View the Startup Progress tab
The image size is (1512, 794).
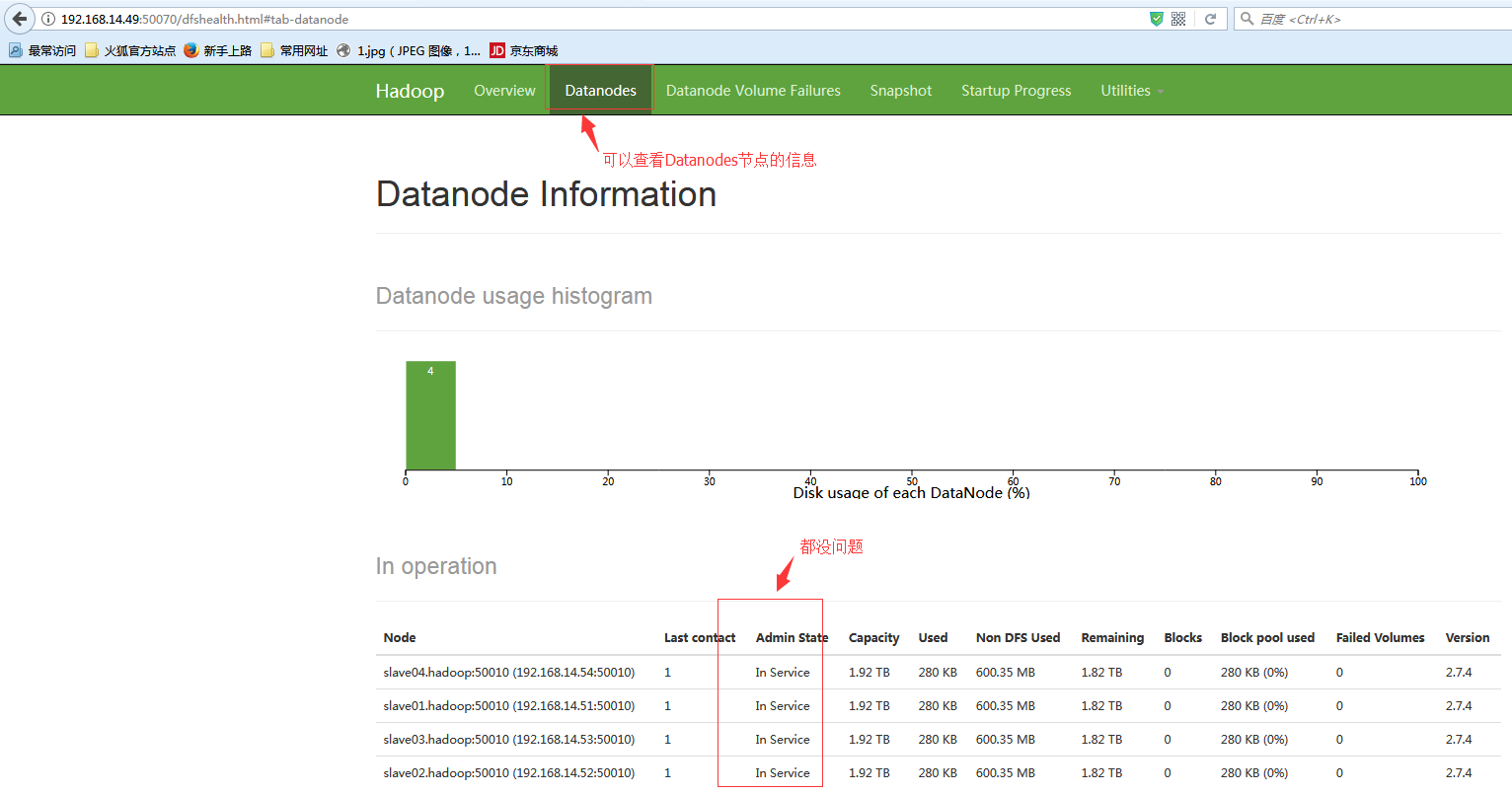coord(1016,91)
